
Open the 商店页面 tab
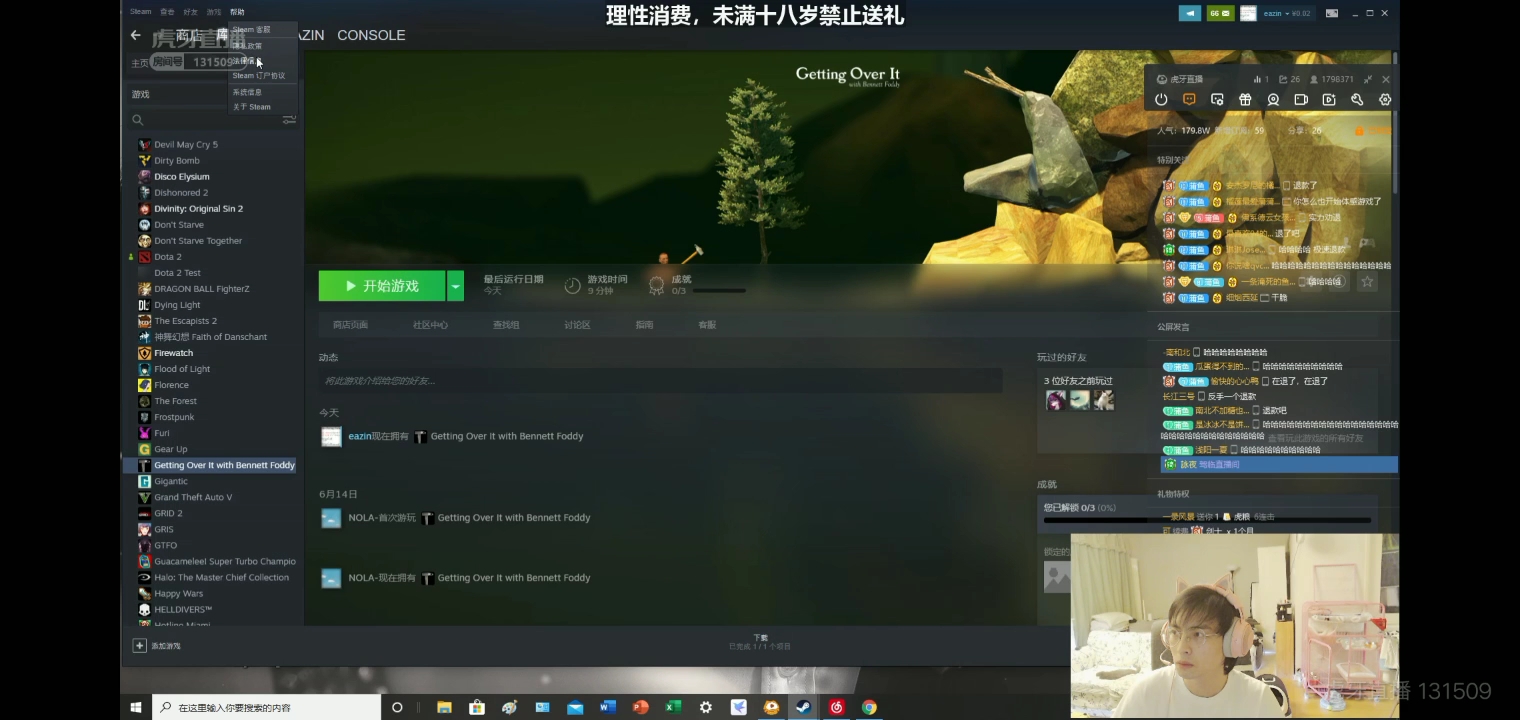click(x=350, y=325)
